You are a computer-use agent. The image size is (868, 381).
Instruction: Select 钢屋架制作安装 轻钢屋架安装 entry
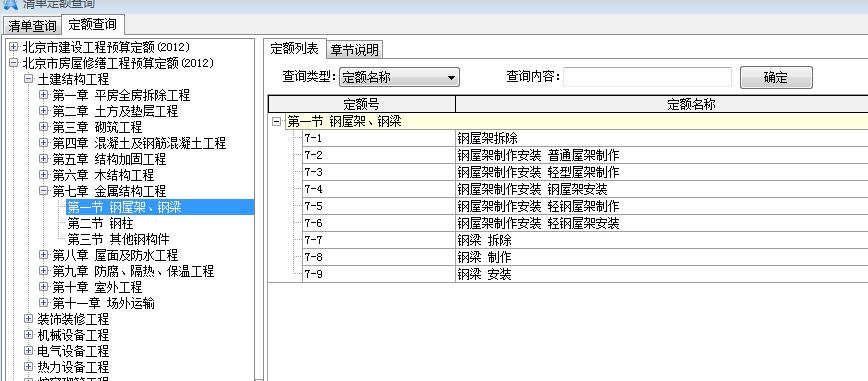click(538, 224)
